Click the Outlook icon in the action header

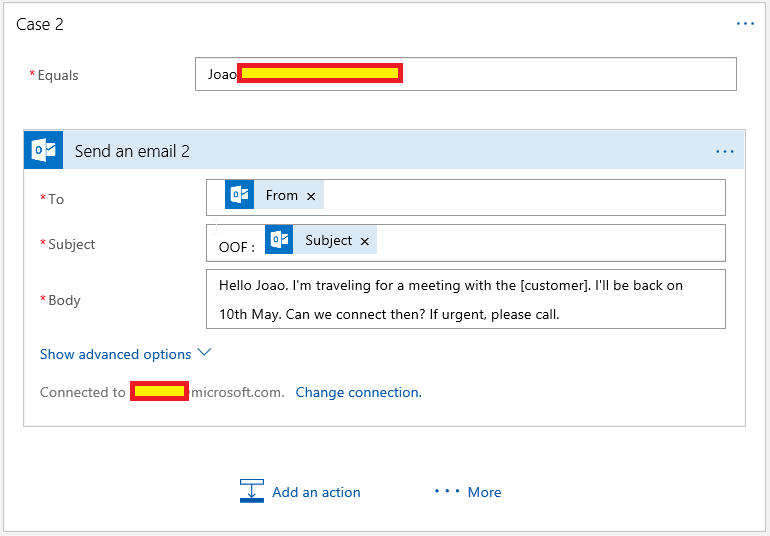tap(43, 151)
